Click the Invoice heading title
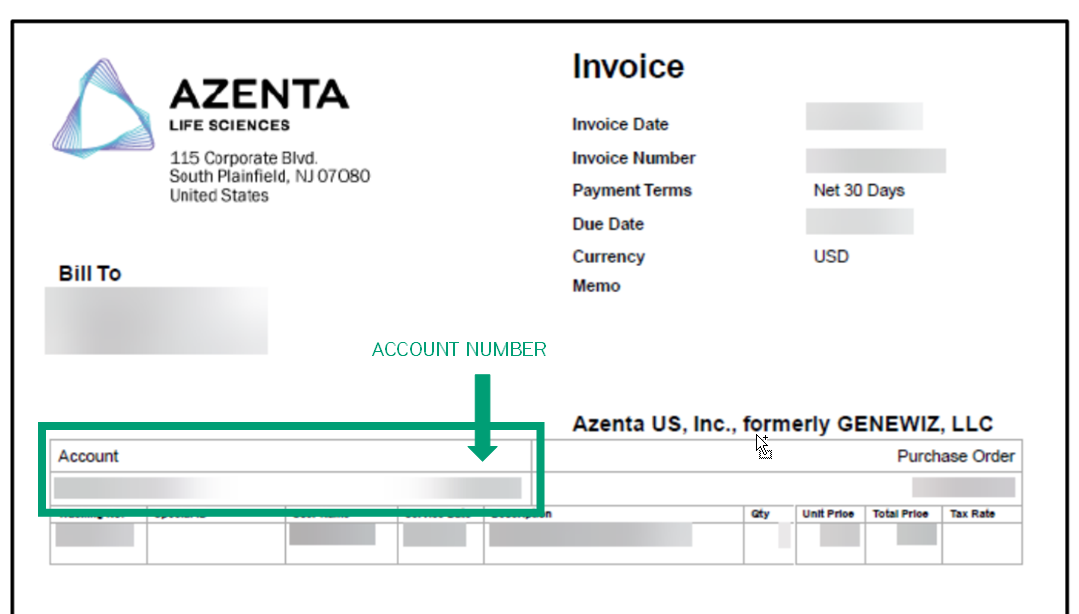The width and height of the screenshot is (1079, 614). pos(628,67)
